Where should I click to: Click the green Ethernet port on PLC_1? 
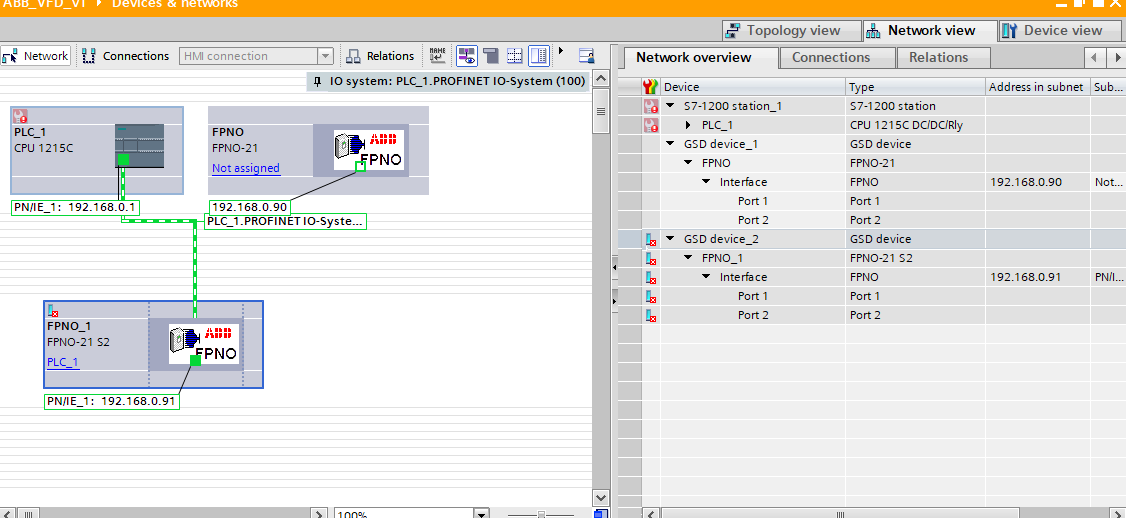point(123,159)
